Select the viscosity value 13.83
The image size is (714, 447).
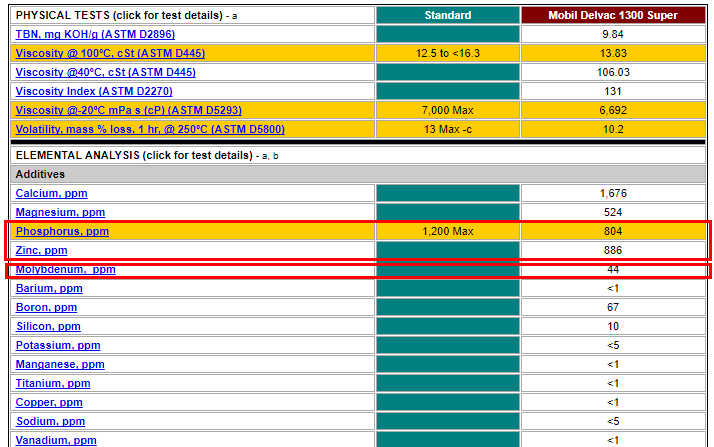(x=613, y=53)
